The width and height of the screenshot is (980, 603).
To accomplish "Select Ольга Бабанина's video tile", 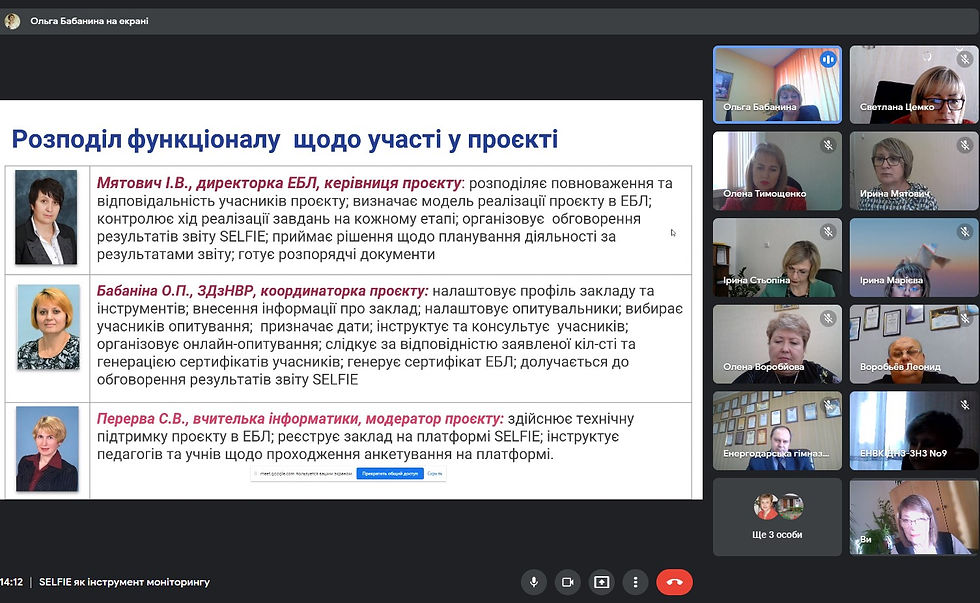I will 778,84.
